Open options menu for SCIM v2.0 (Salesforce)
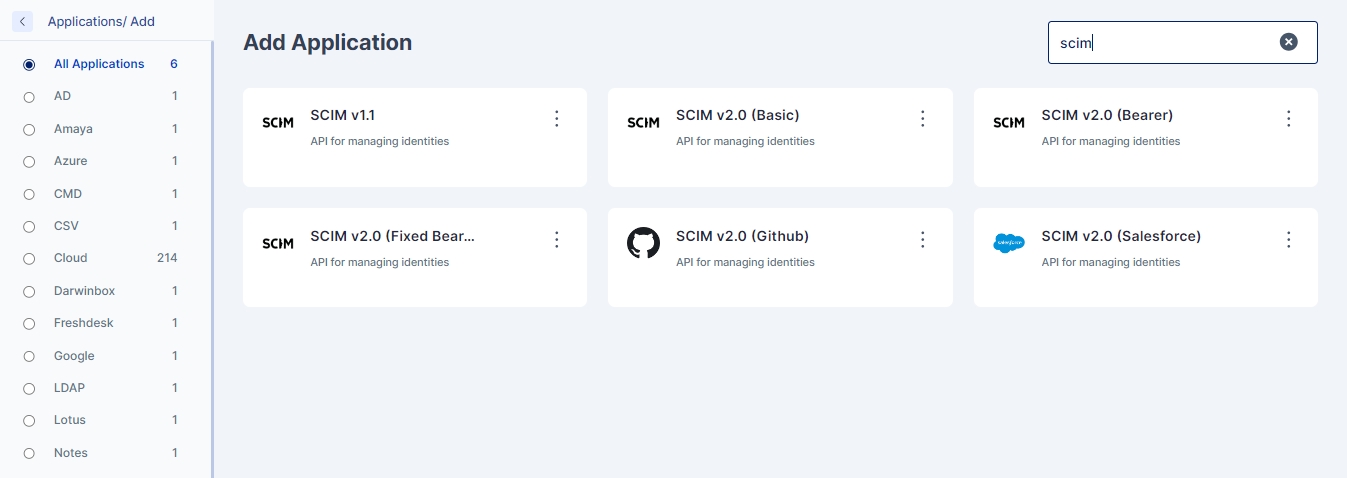Viewport: 1347px width, 478px height. pos(1288,240)
